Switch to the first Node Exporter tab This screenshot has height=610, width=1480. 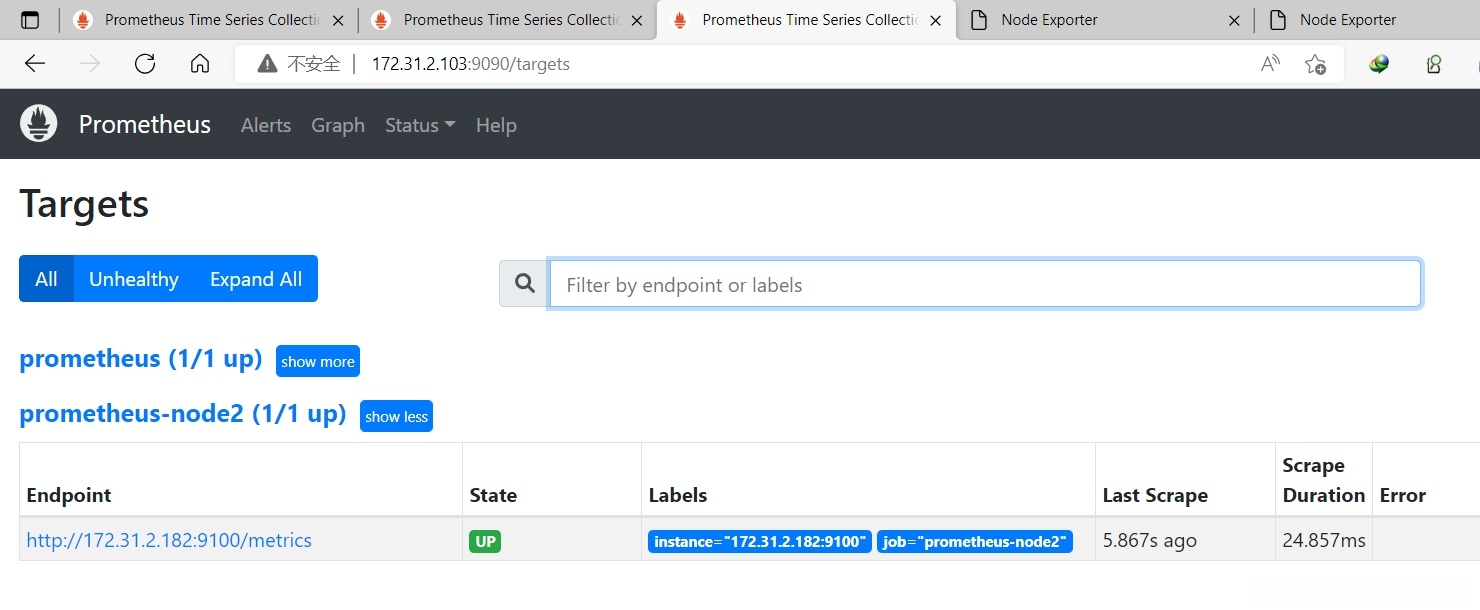tap(1049, 20)
